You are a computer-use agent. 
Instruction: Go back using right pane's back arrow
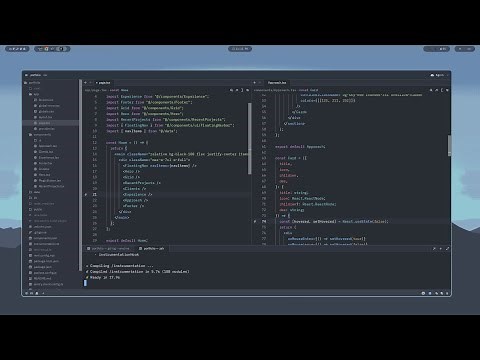click(255, 83)
